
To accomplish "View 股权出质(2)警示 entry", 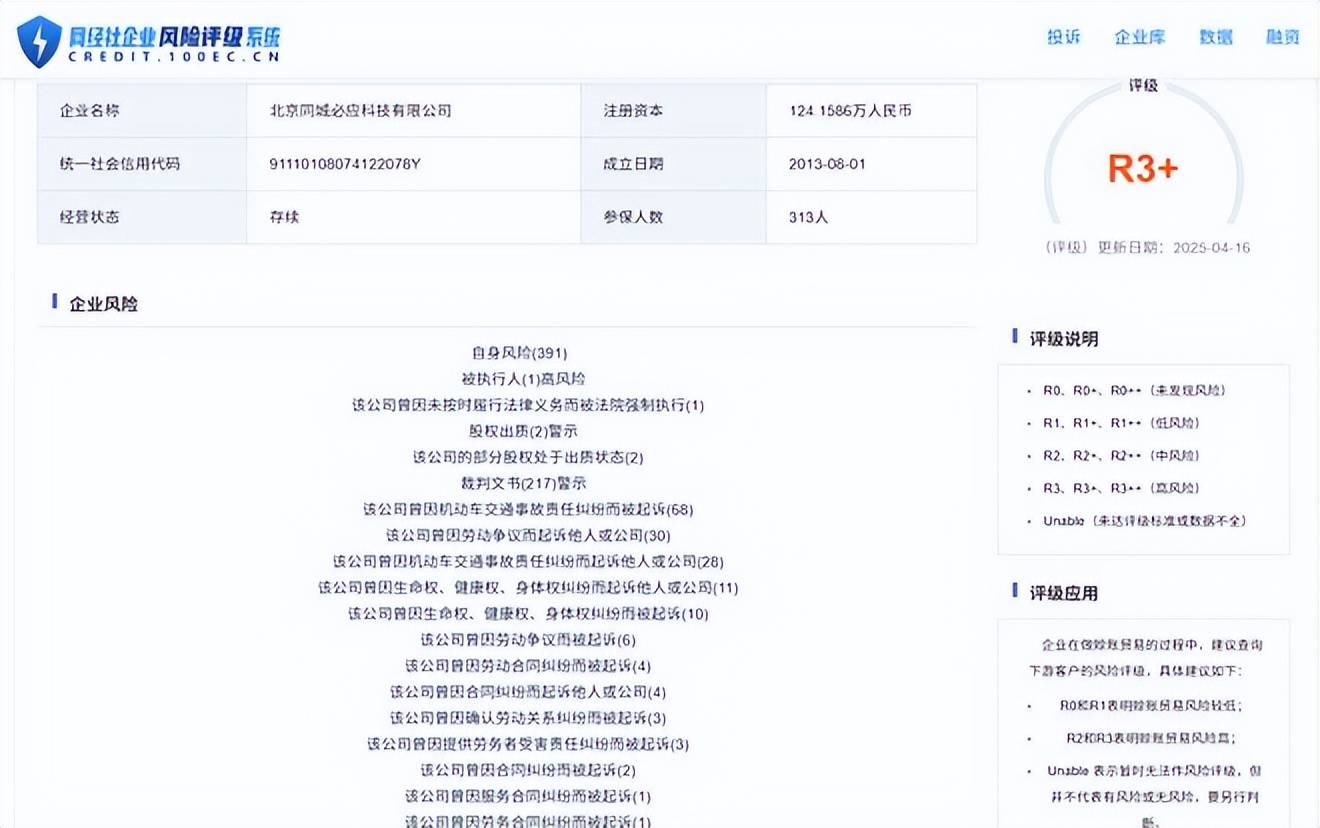I will pos(523,431).
